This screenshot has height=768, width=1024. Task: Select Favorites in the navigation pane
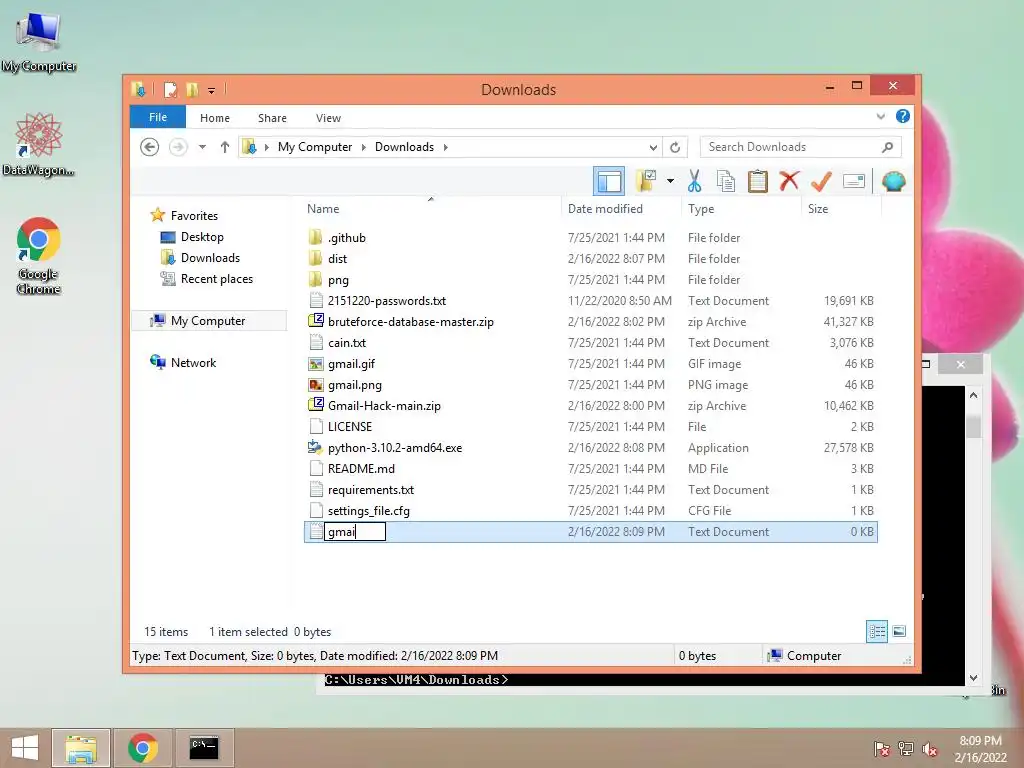pyautogui.click(x=194, y=216)
